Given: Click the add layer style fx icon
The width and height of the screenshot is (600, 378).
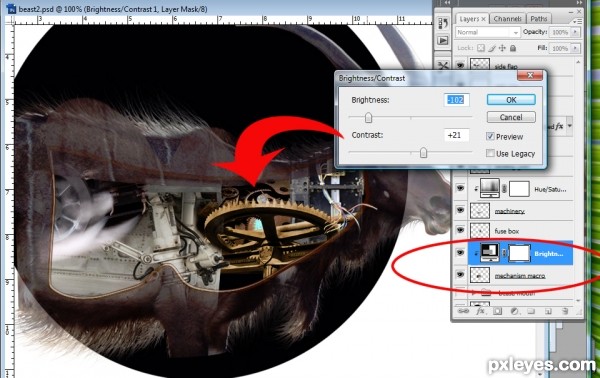Looking at the screenshot, I should pyautogui.click(x=480, y=311).
